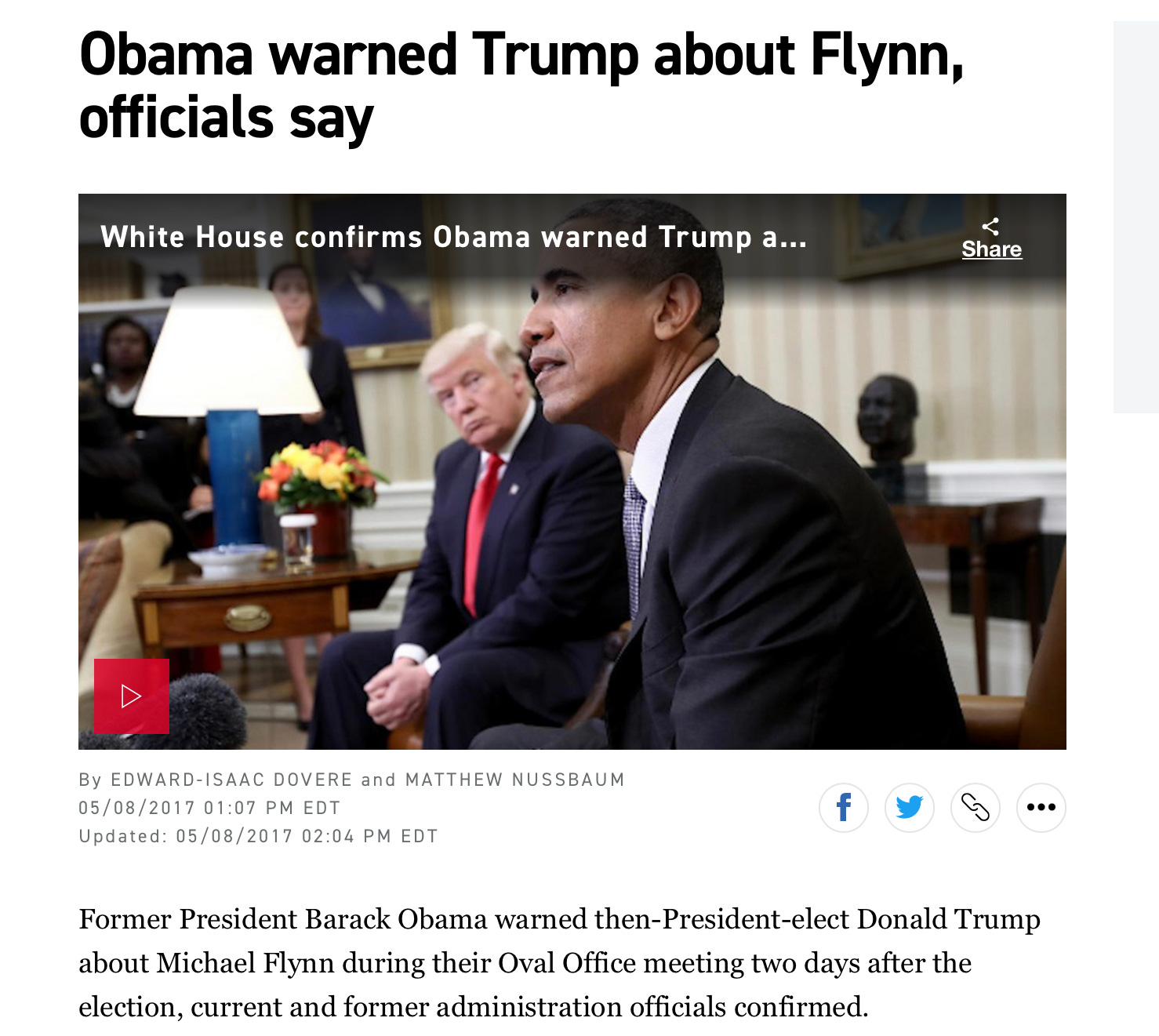Share the article on Facebook
The width and height of the screenshot is (1159, 1036).
tap(844, 807)
